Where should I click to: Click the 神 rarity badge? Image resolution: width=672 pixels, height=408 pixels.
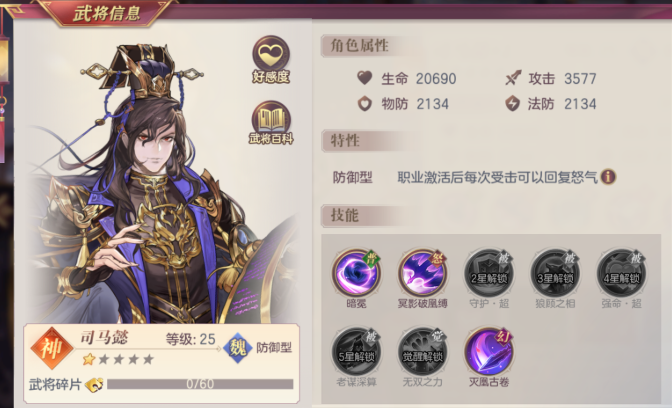52,348
